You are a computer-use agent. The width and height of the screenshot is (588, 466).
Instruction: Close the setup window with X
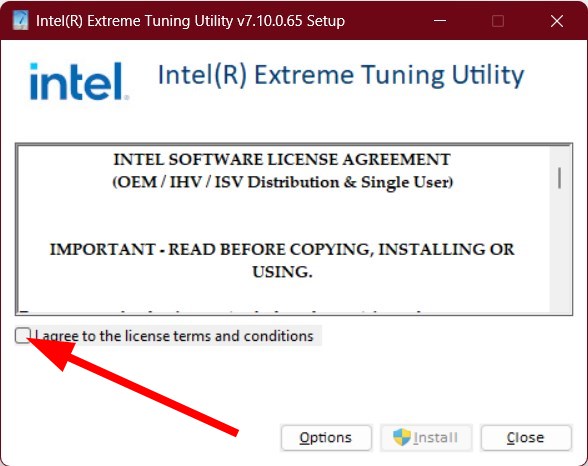[x=557, y=21]
